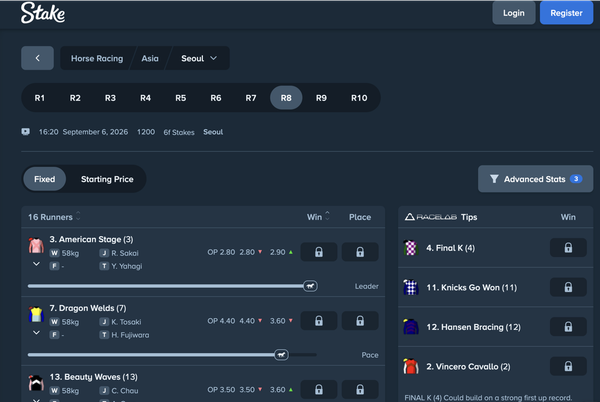Click Final K tip win lock
The image size is (600, 402).
pyautogui.click(x=568, y=248)
